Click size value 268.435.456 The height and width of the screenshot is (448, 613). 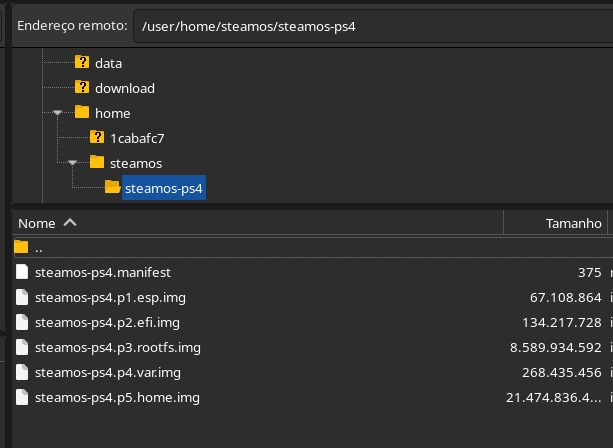click(x=562, y=373)
